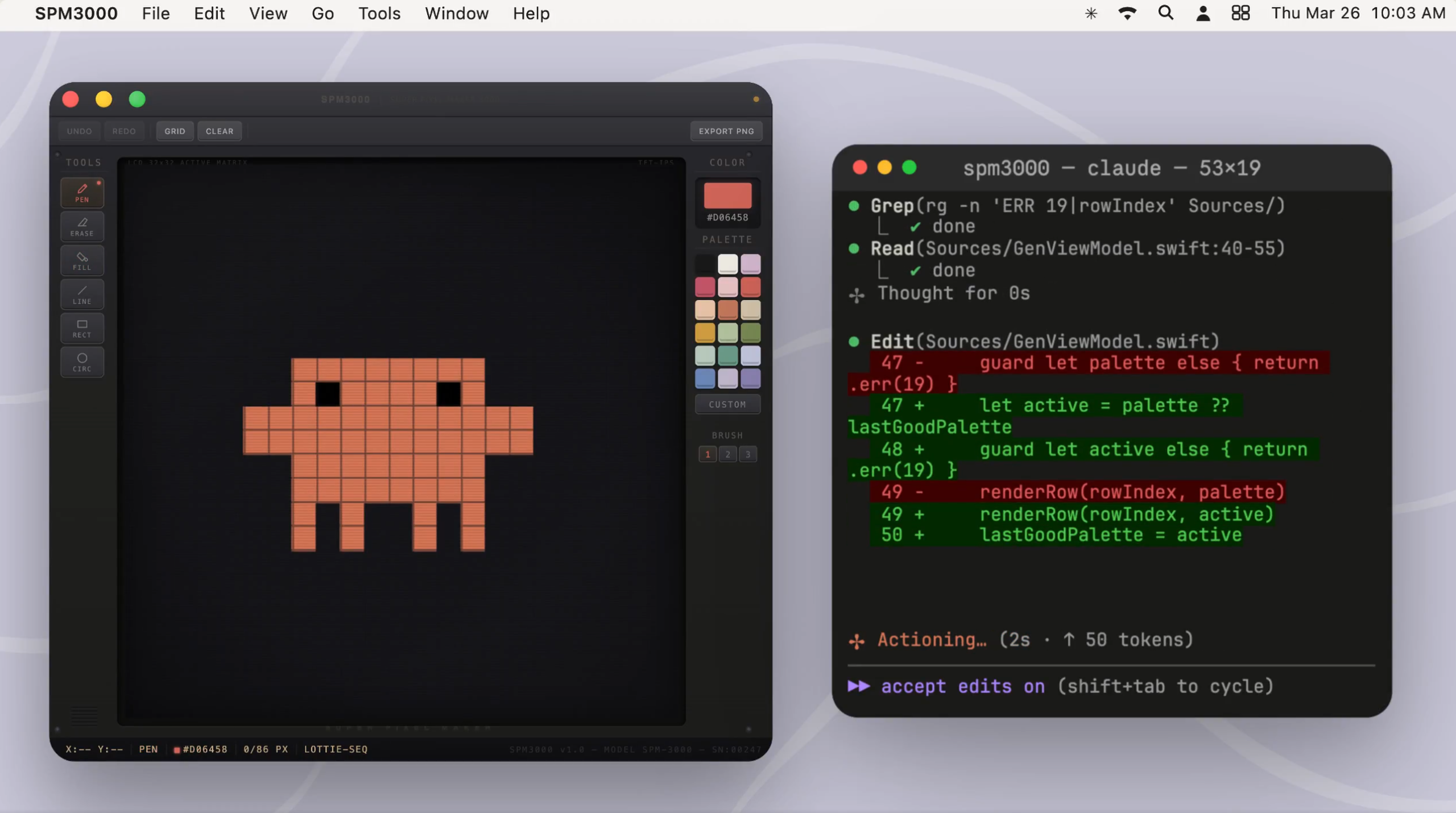Open the View menu
This screenshot has height=813, width=1456.
tap(268, 13)
